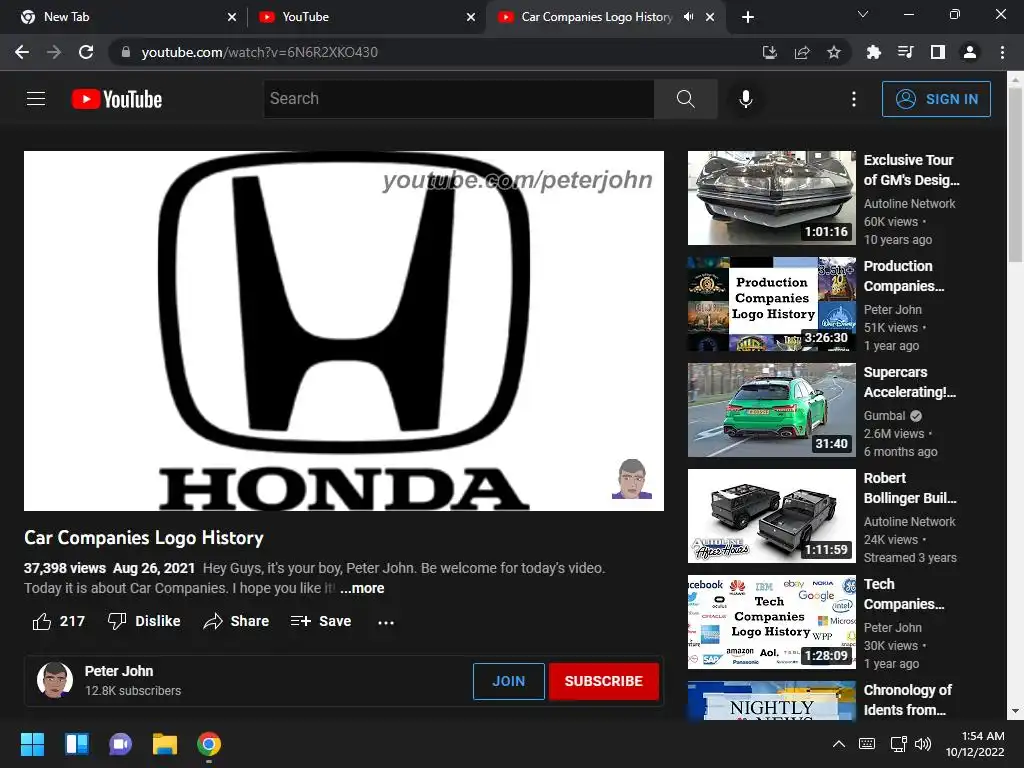The image size is (1024, 768).
Task: Save the video to a playlist
Action: coord(321,621)
